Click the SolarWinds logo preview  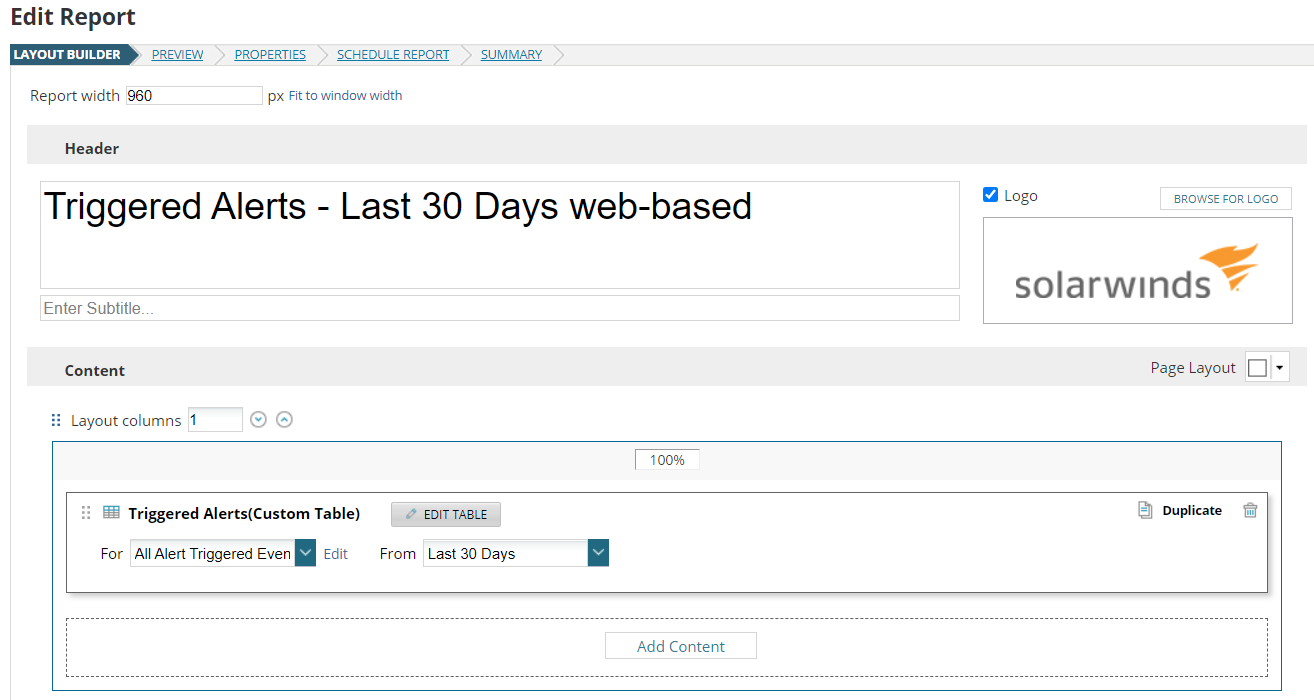coord(1138,271)
